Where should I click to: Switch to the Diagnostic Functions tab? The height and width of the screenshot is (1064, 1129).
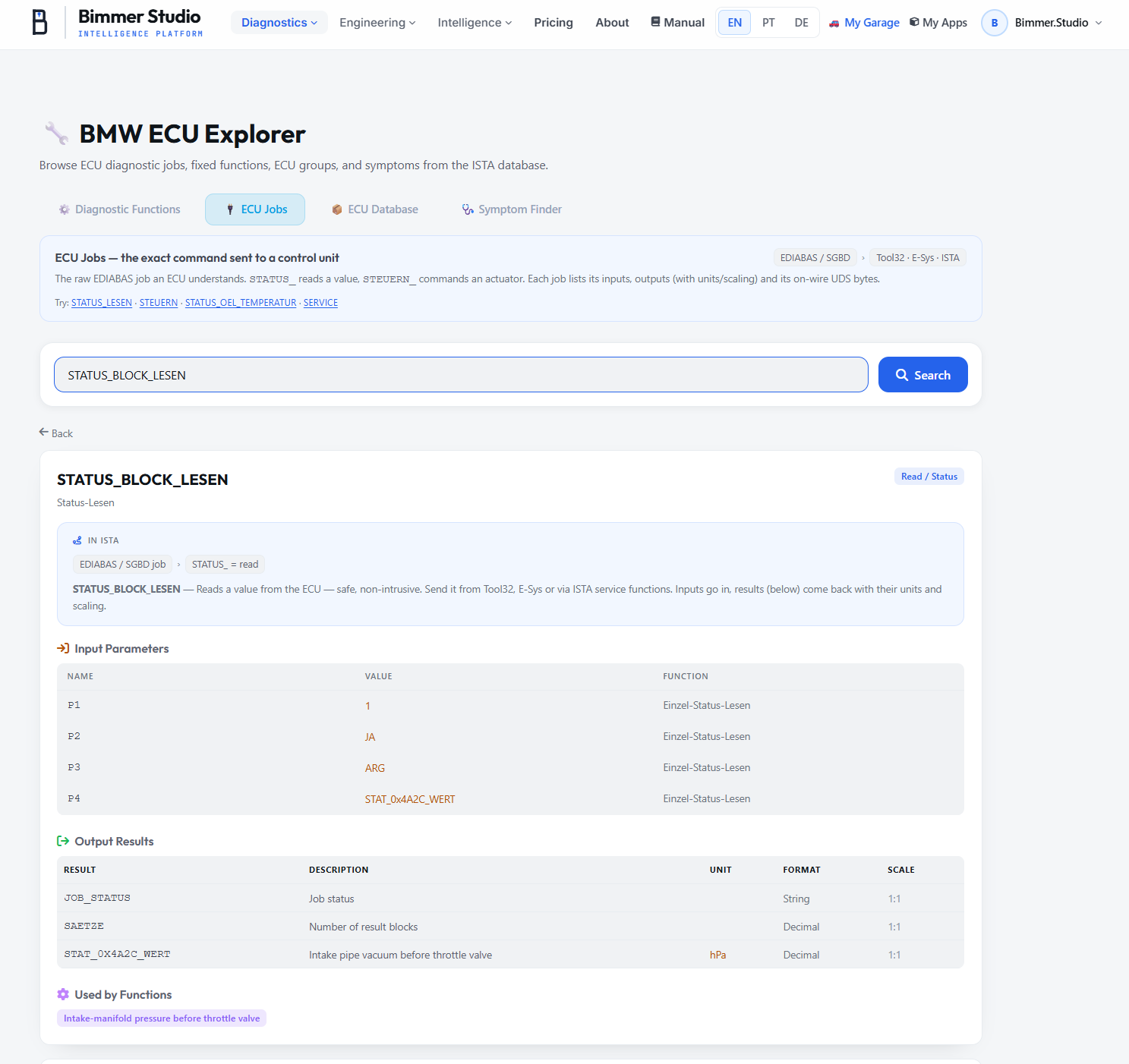point(119,209)
